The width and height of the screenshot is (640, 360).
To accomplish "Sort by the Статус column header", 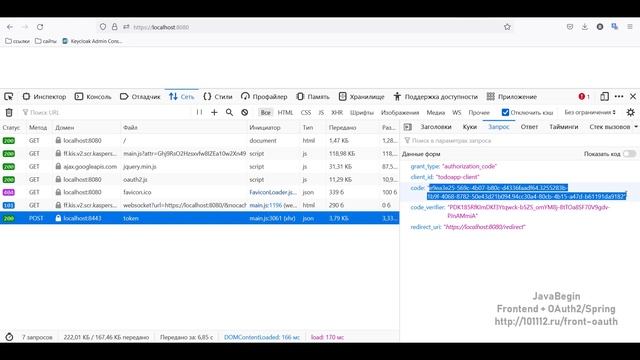I will click(11, 128).
